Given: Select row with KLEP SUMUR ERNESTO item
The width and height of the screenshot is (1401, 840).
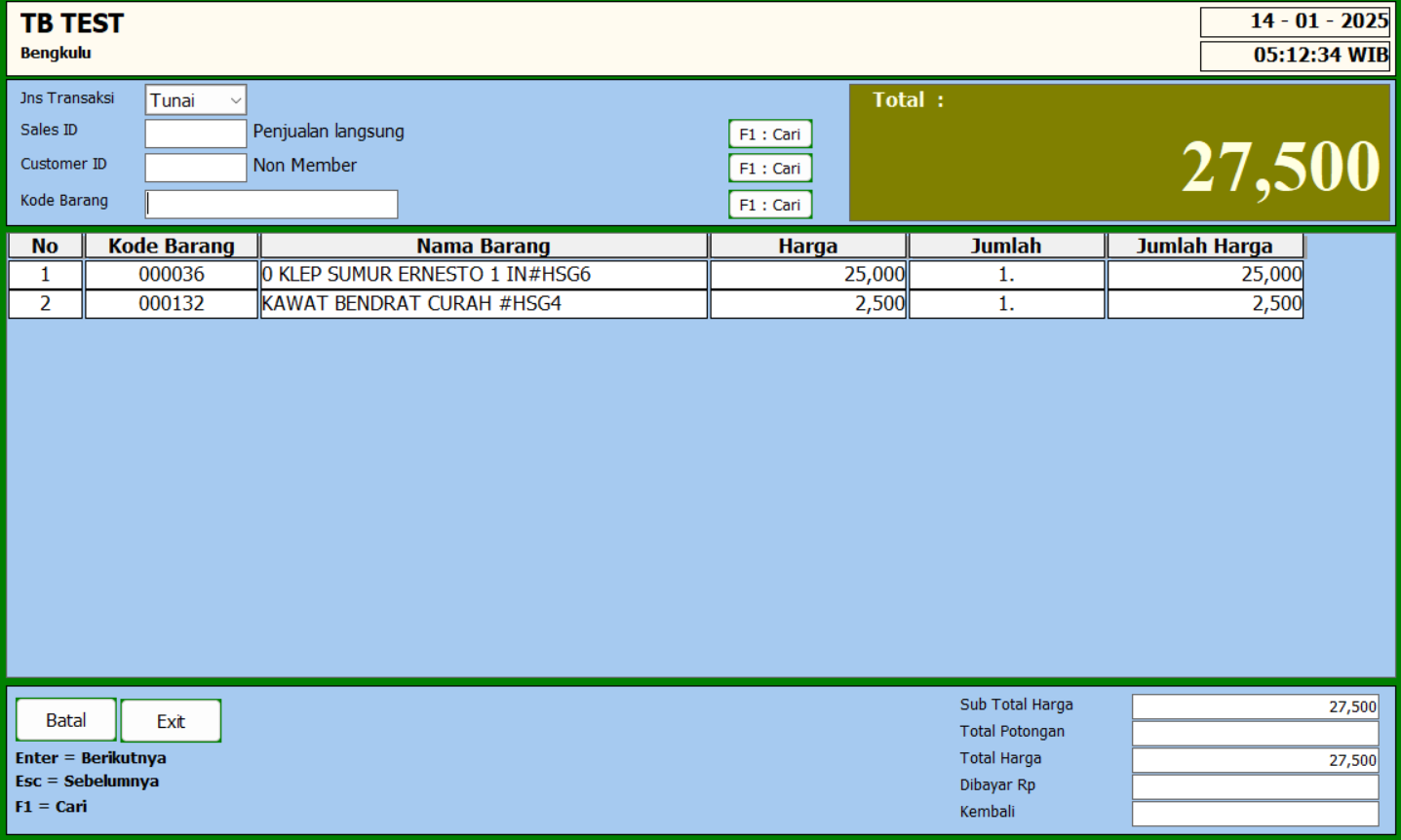Looking at the screenshot, I should coord(484,275).
